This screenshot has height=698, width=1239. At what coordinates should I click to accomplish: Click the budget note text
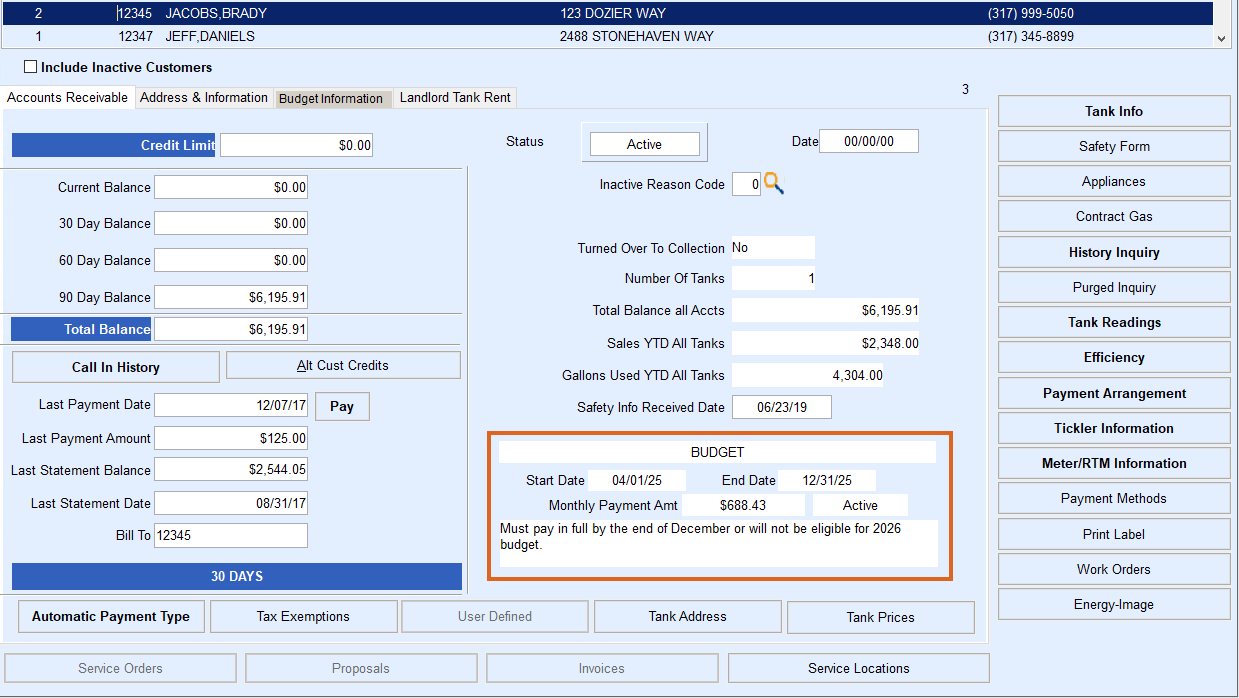tap(718, 543)
